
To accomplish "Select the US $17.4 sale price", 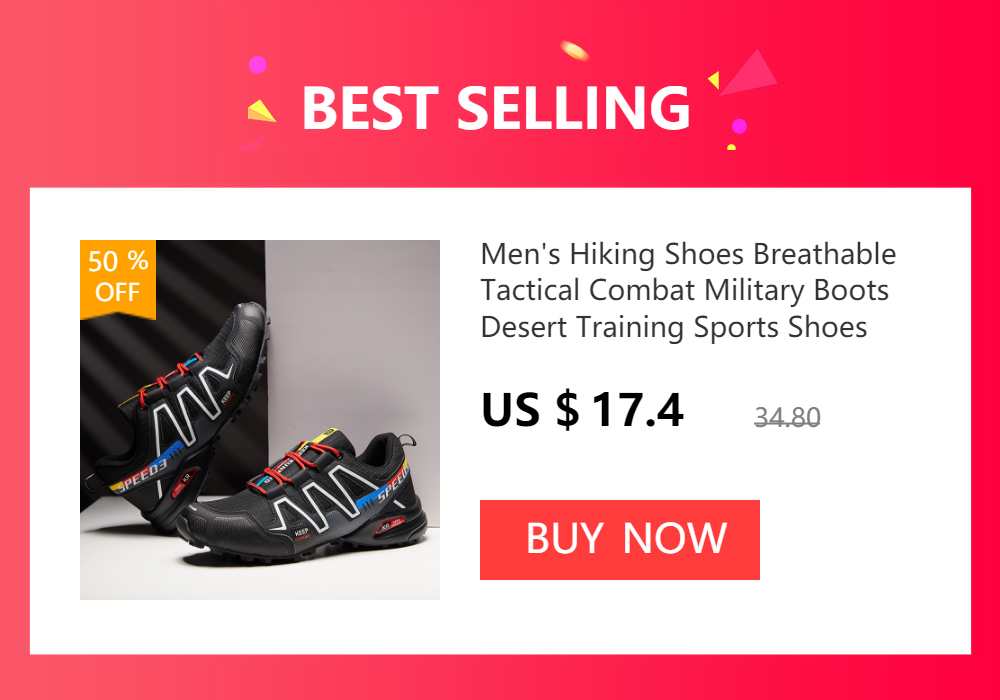I will 582,409.
